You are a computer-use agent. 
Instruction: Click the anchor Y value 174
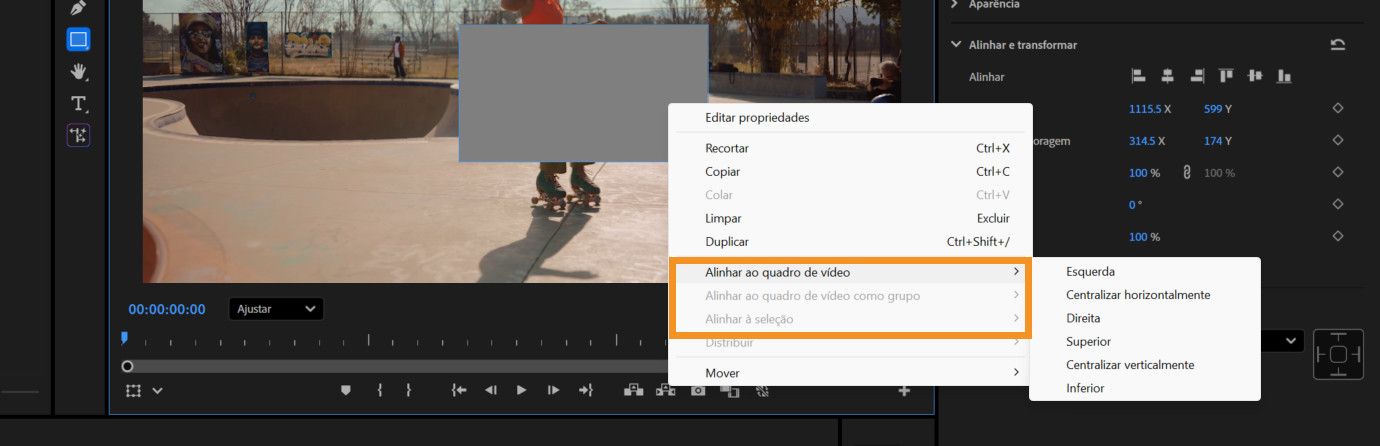click(x=1214, y=141)
